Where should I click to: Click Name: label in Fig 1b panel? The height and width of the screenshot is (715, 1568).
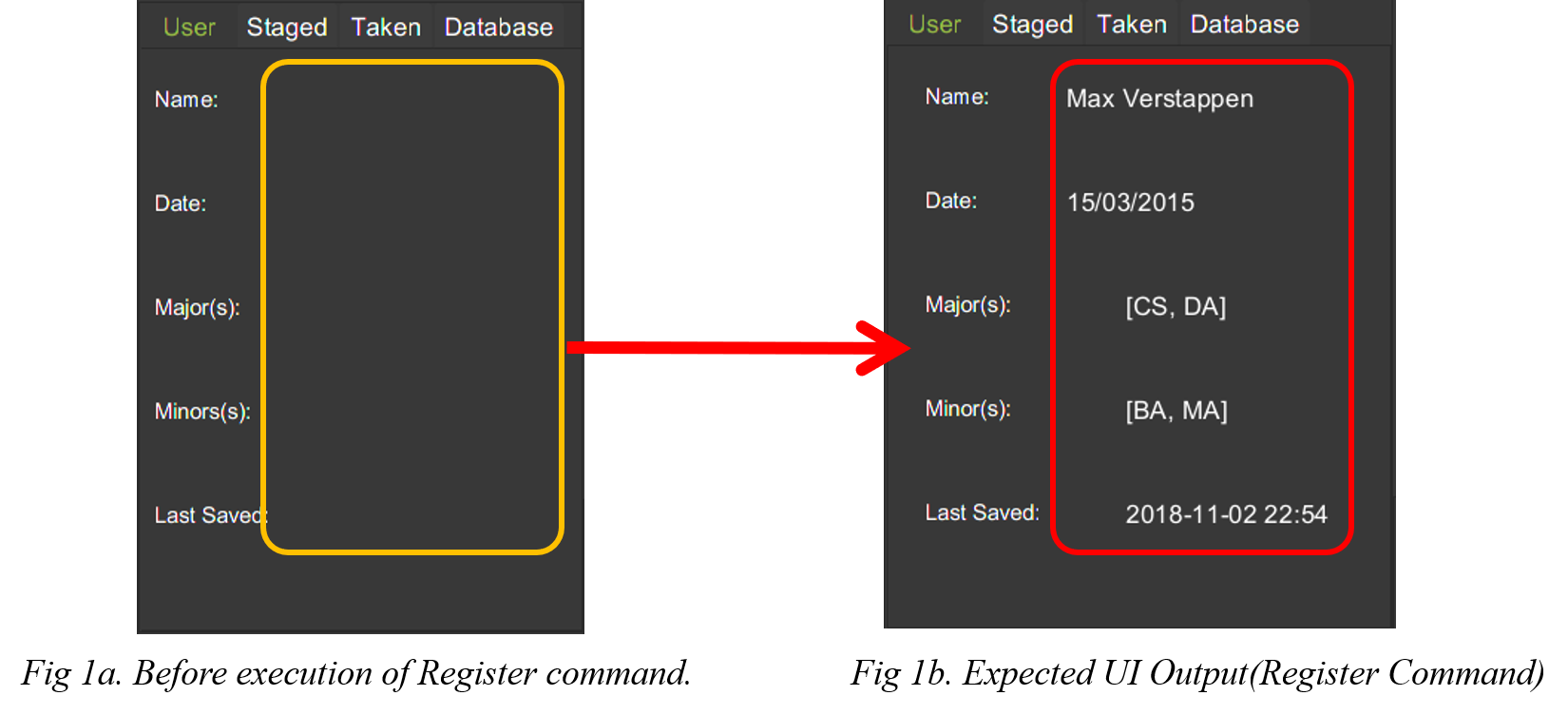tap(957, 97)
